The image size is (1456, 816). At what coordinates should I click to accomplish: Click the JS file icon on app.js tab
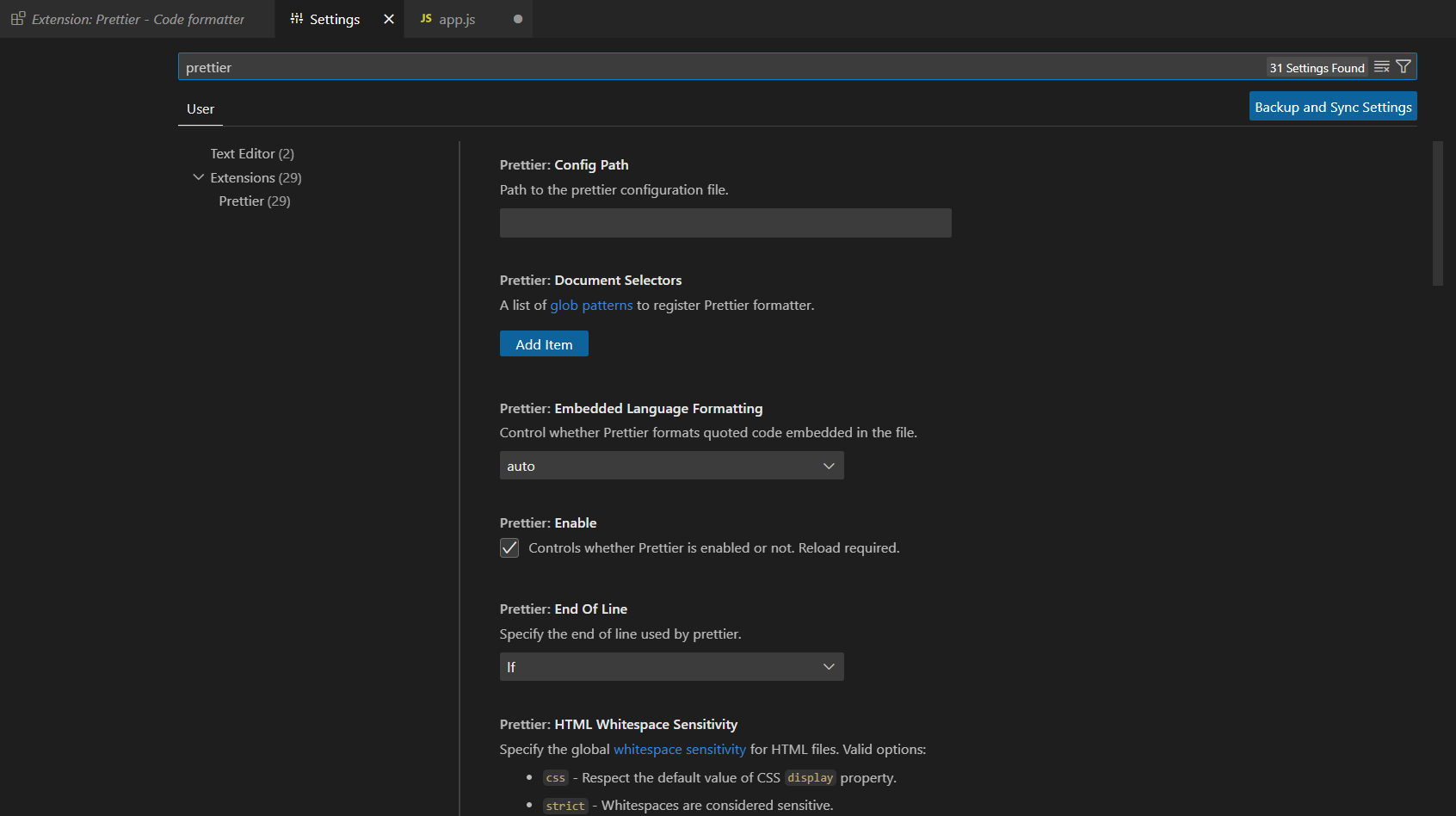(x=426, y=19)
